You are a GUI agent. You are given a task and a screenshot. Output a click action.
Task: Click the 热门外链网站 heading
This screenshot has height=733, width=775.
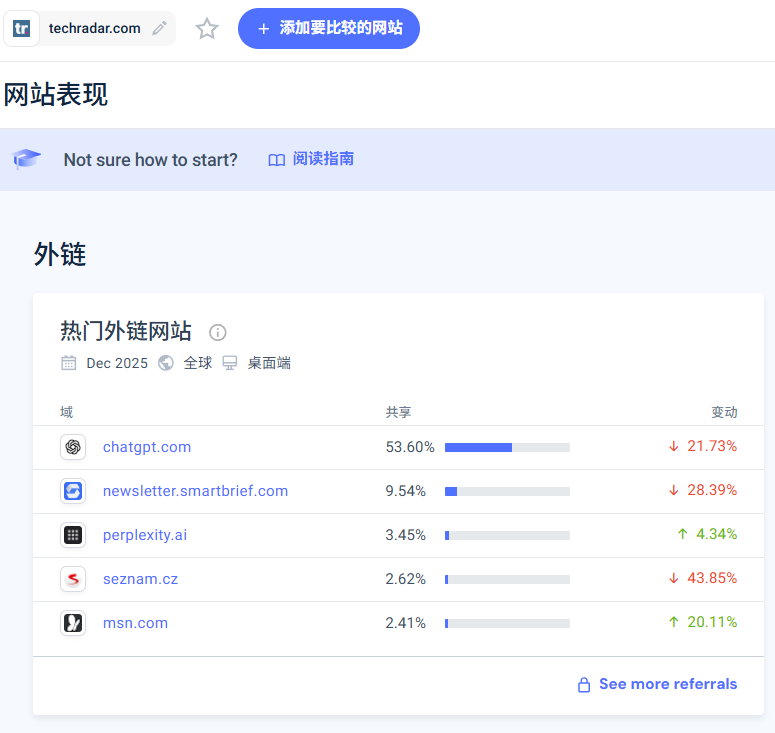coord(126,331)
